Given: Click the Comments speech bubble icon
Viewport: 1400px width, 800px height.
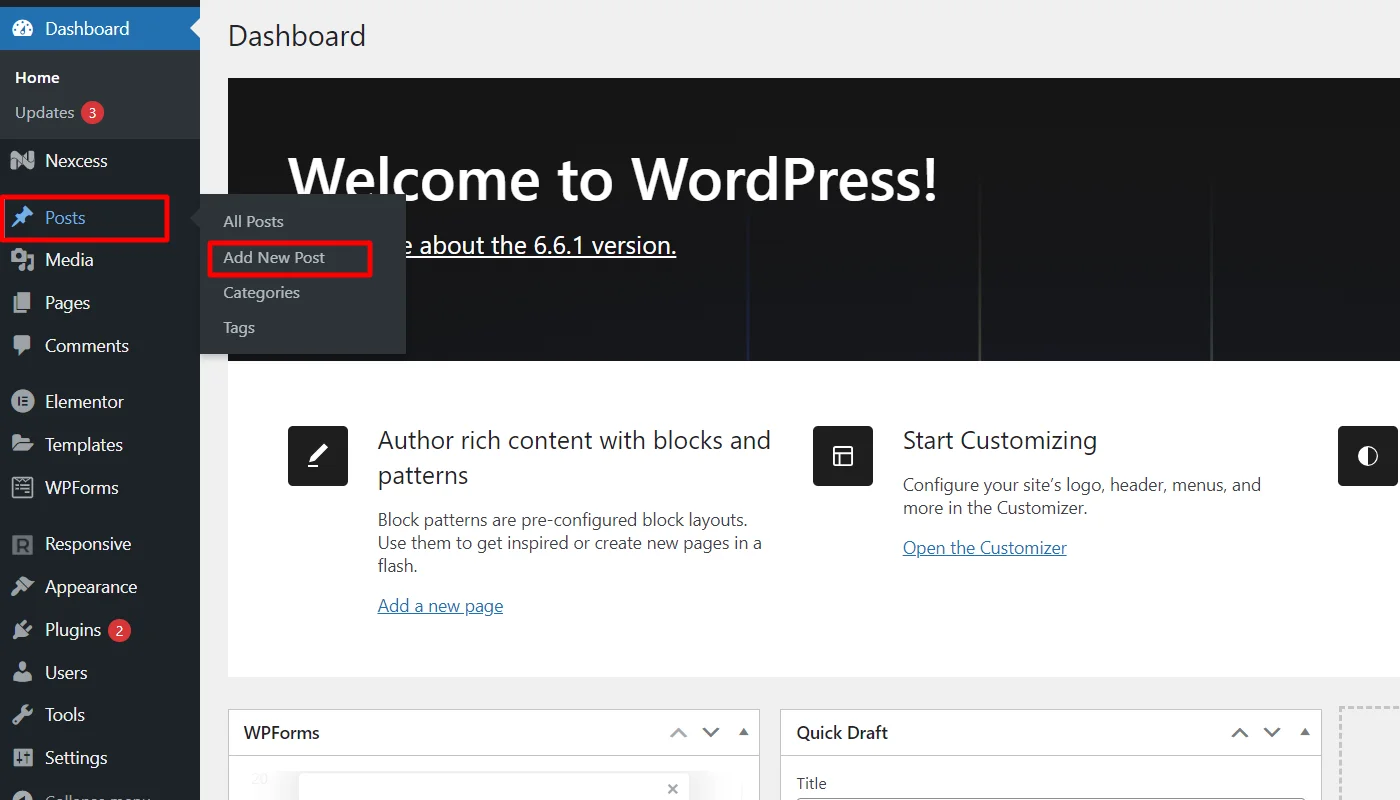Looking at the screenshot, I should pos(22,346).
